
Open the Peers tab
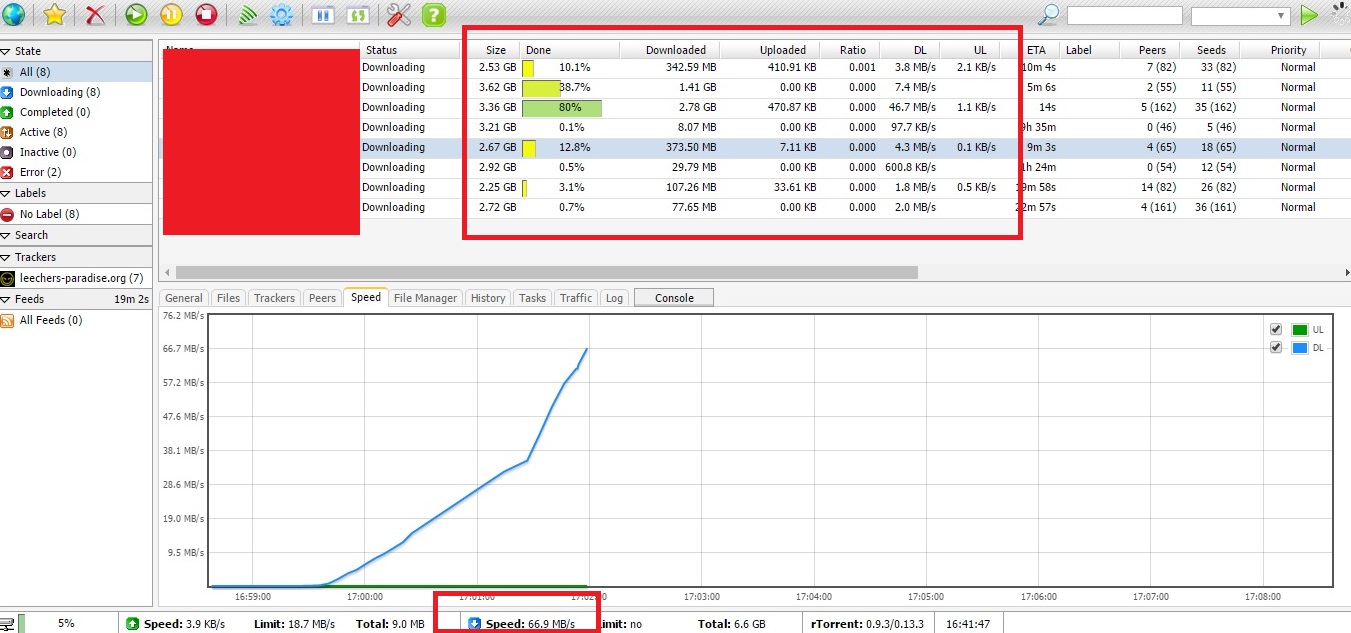323,298
